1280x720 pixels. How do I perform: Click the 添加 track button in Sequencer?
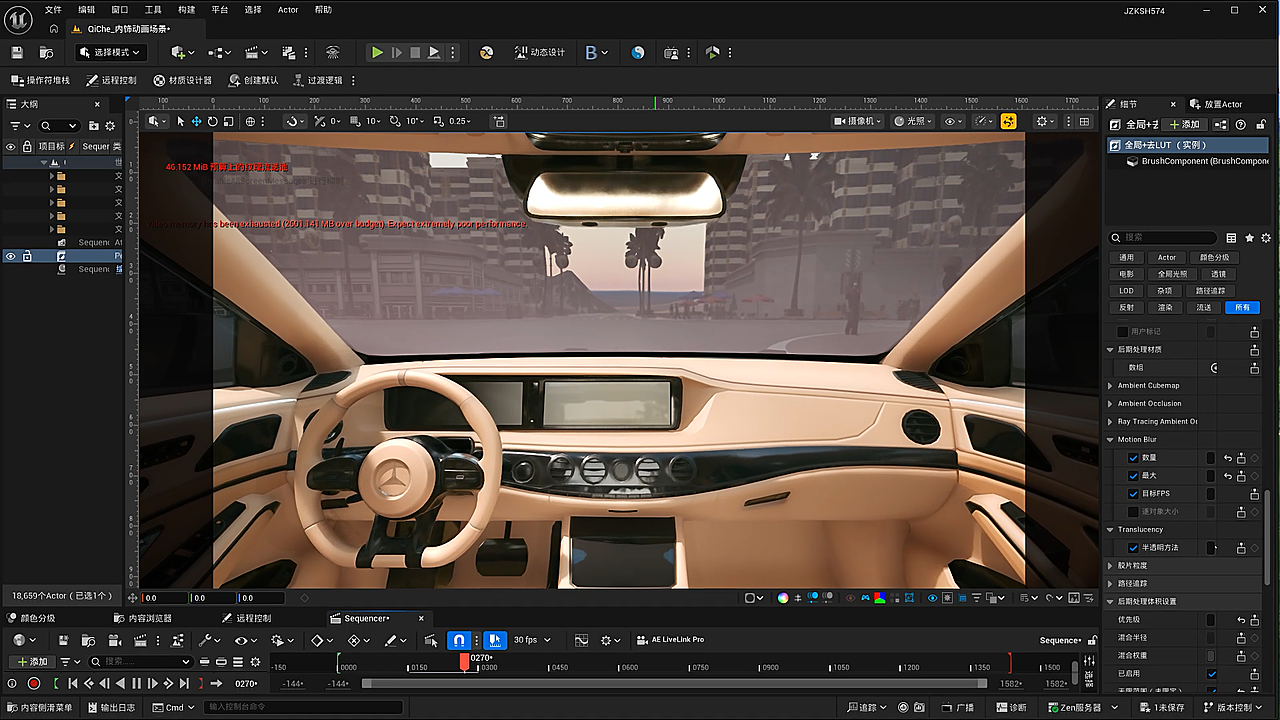coord(32,662)
